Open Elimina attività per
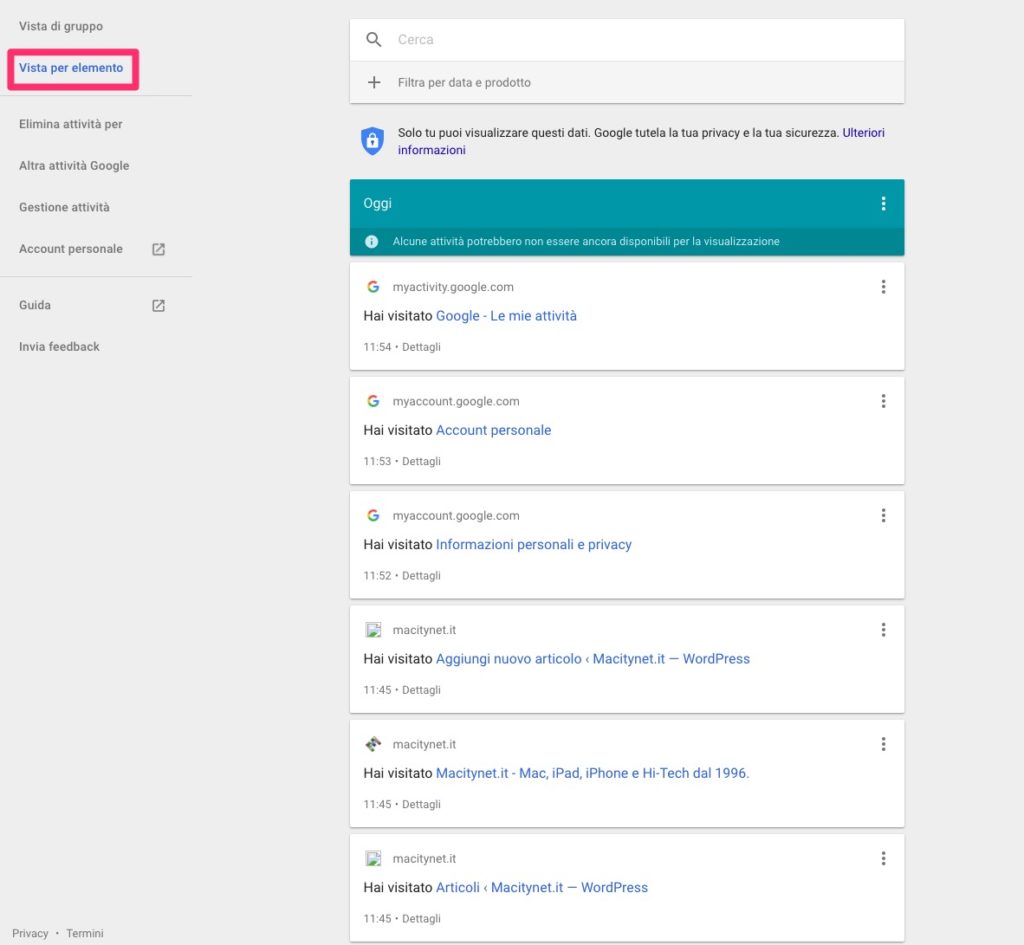 (71, 124)
